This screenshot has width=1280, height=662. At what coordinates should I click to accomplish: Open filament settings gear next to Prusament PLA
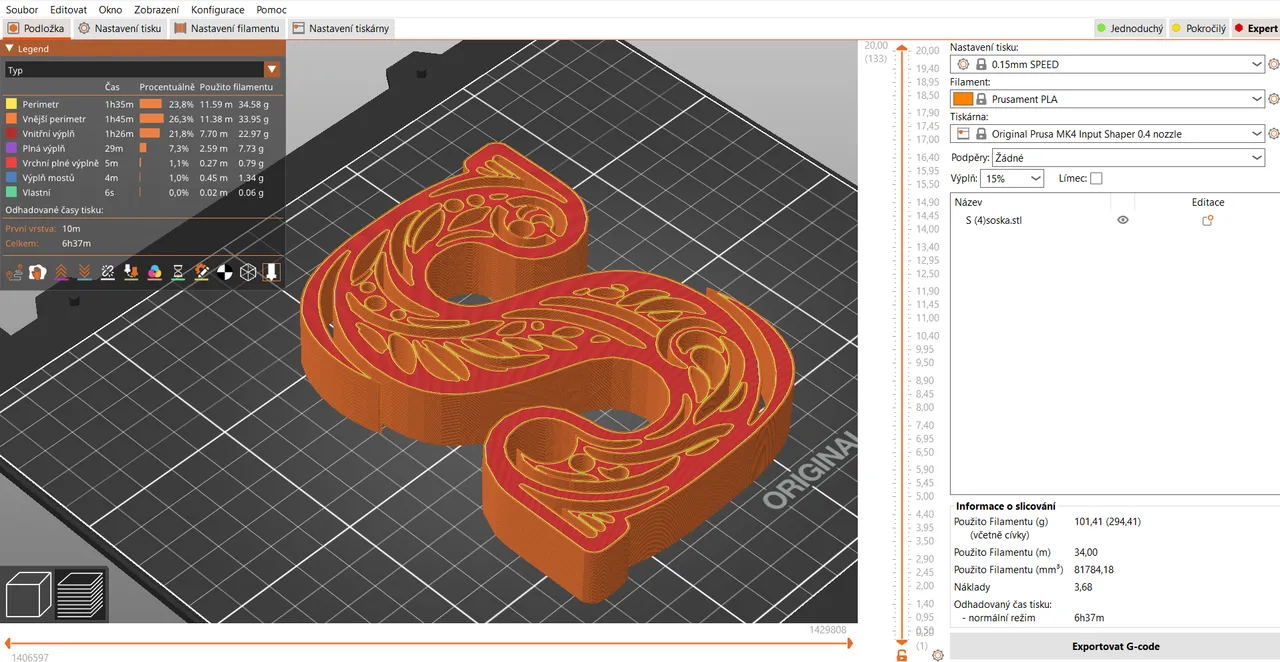pos(1273,99)
